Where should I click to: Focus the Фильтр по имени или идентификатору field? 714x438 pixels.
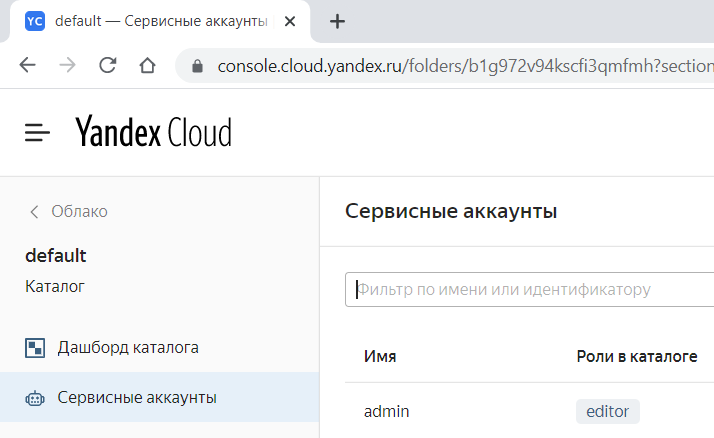point(530,290)
